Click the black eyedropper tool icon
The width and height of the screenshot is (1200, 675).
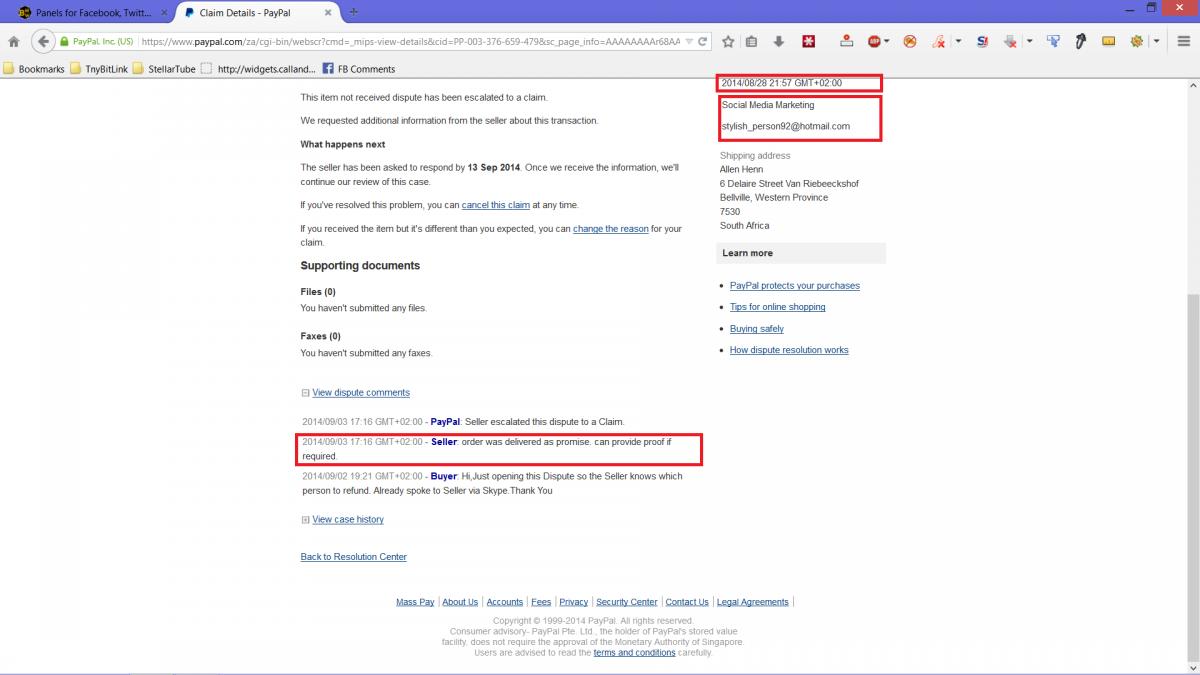click(1081, 42)
